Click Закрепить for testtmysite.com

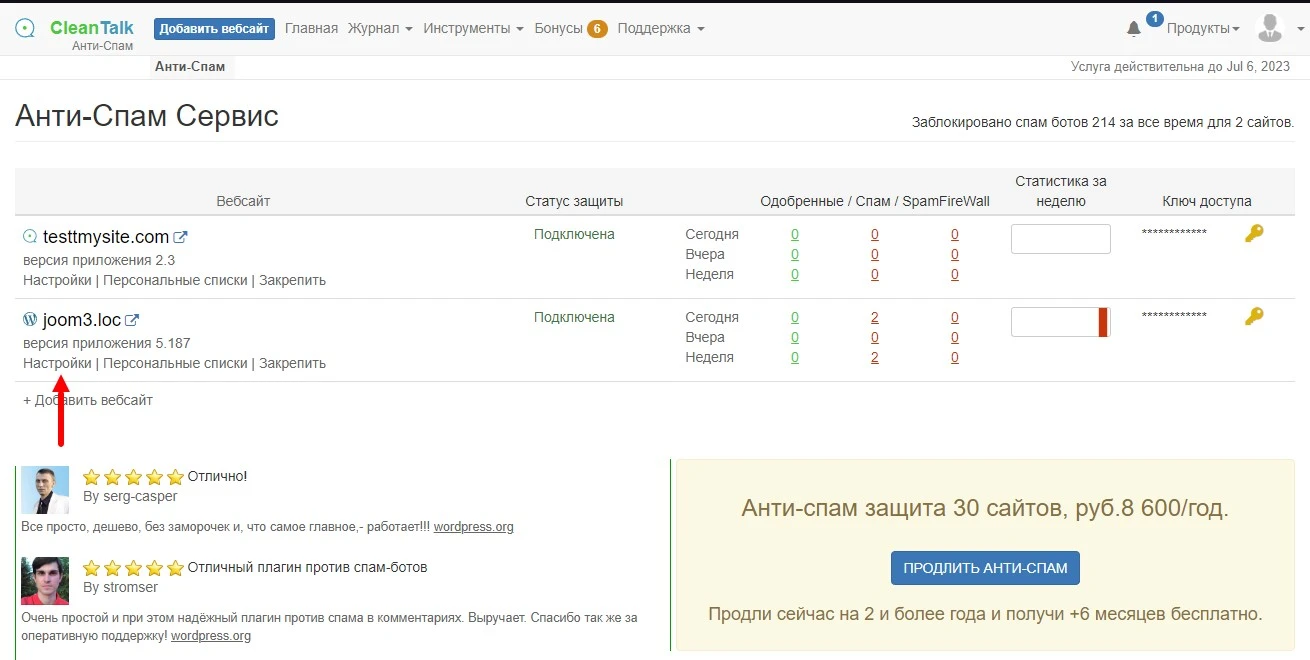click(292, 280)
